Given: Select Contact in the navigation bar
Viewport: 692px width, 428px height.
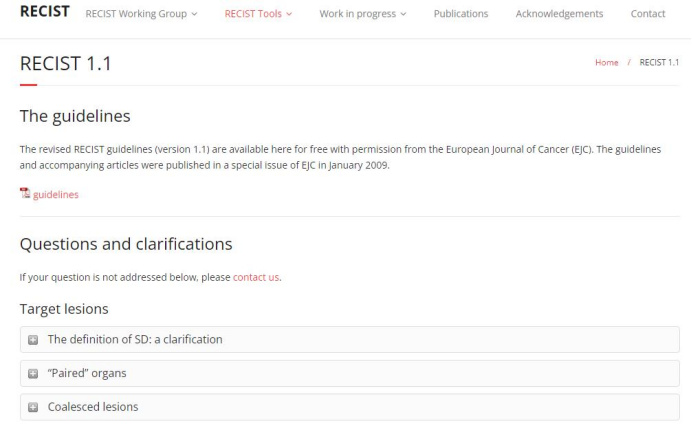Looking at the screenshot, I should (648, 14).
